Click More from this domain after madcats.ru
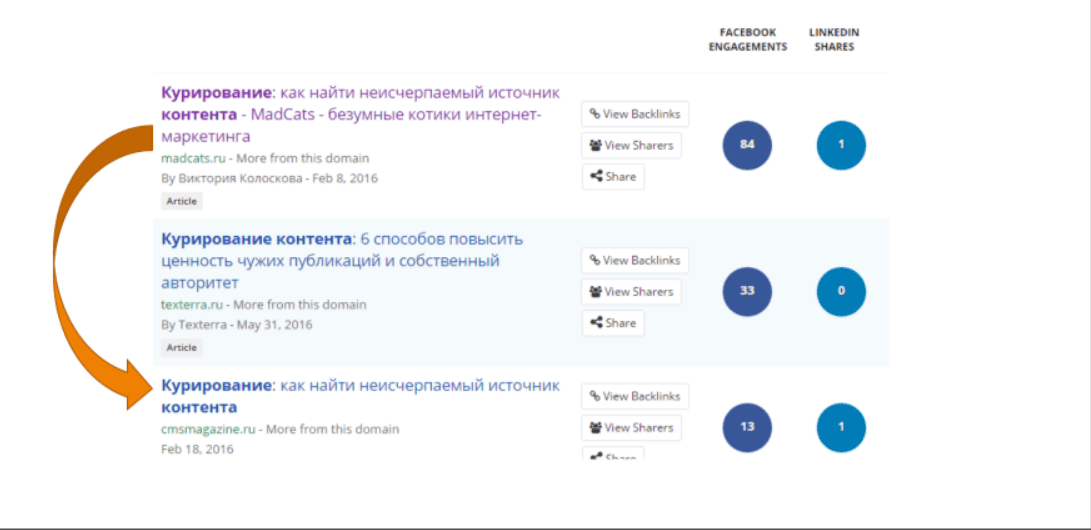 [x=302, y=158]
